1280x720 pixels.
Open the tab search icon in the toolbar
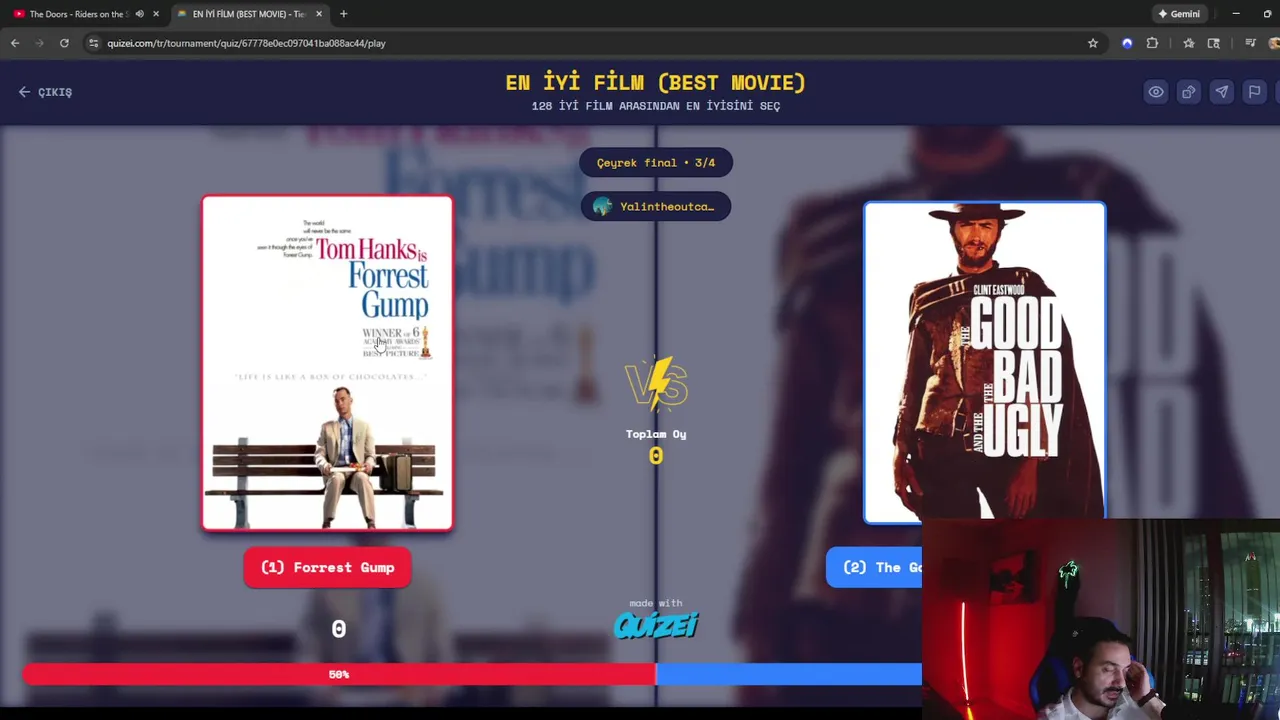click(x=1214, y=43)
